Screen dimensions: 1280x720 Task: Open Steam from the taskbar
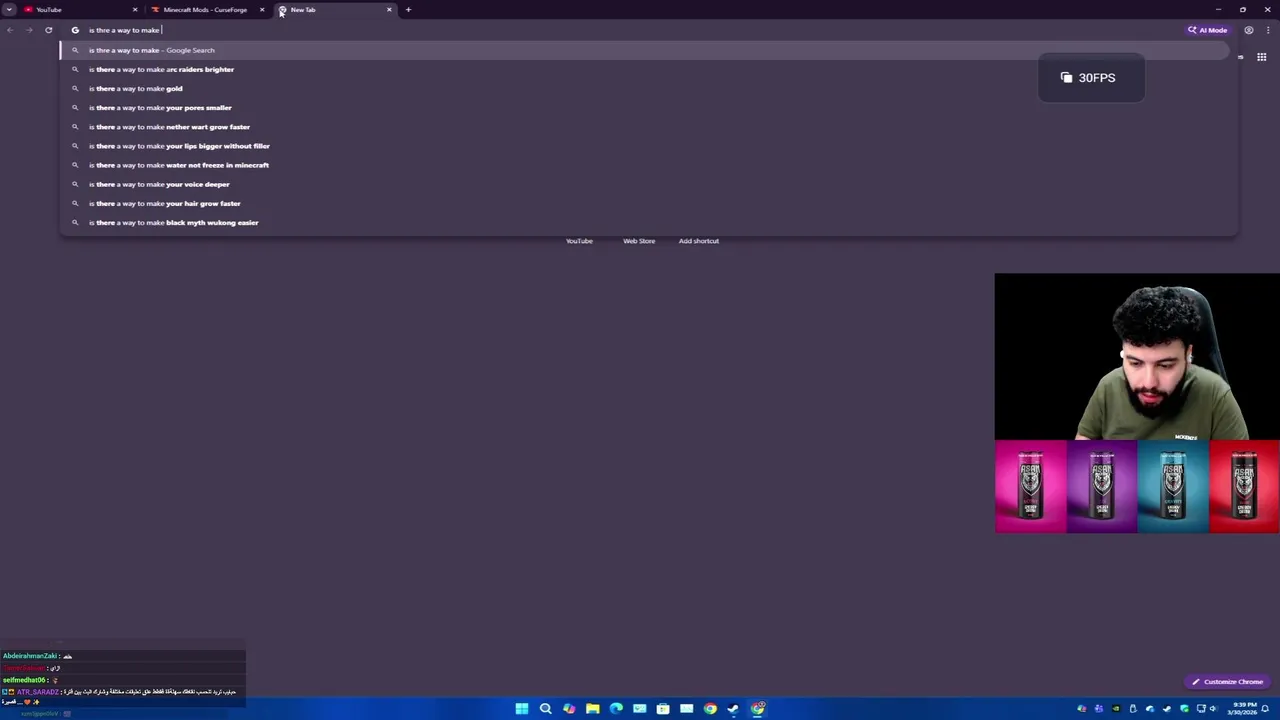[733, 709]
